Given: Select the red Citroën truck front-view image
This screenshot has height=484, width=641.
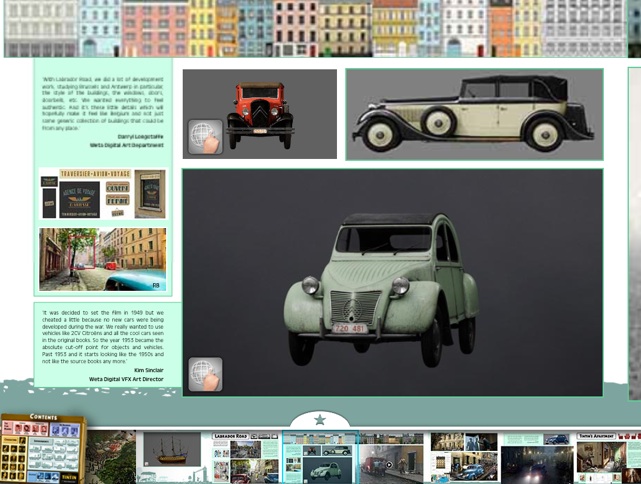Looking at the screenshot, I should coord(260,114).
